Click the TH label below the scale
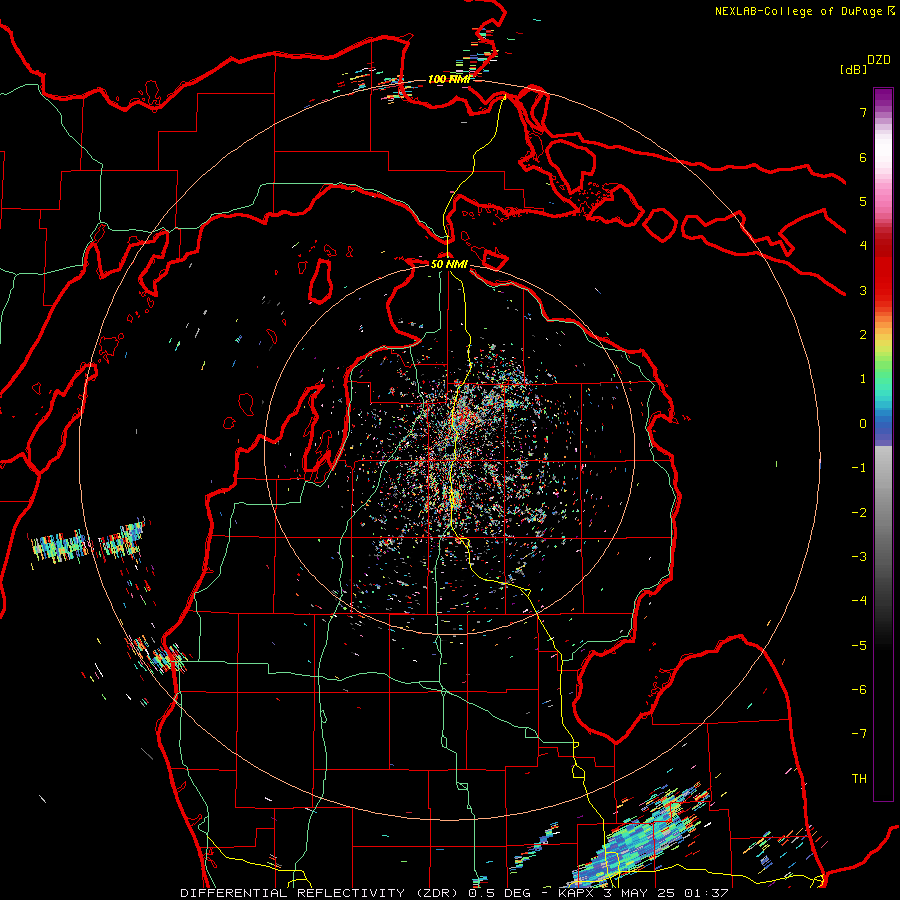This screenshot has height=900, width=900. [x=859, y=779]
